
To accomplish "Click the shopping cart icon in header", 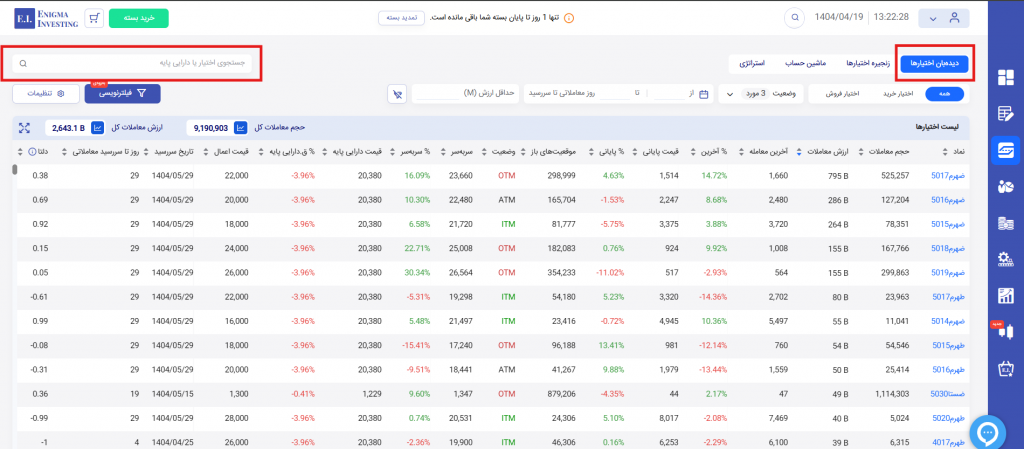I will 95,18.
